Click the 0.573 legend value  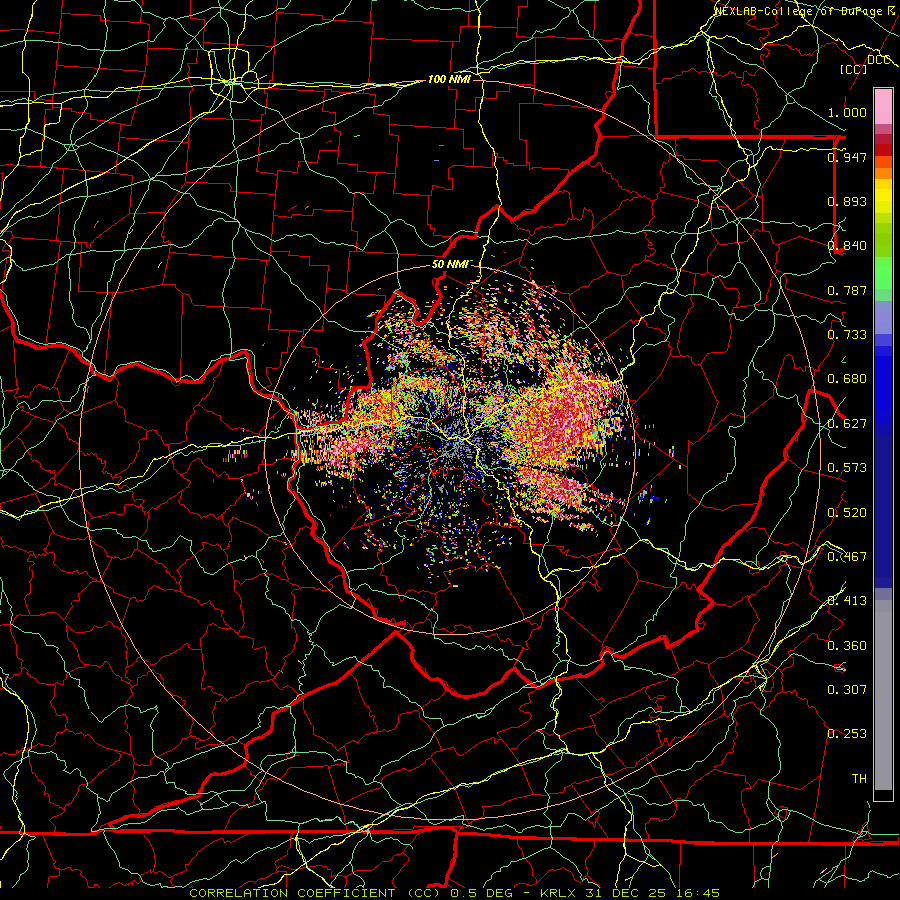[847, 468]
